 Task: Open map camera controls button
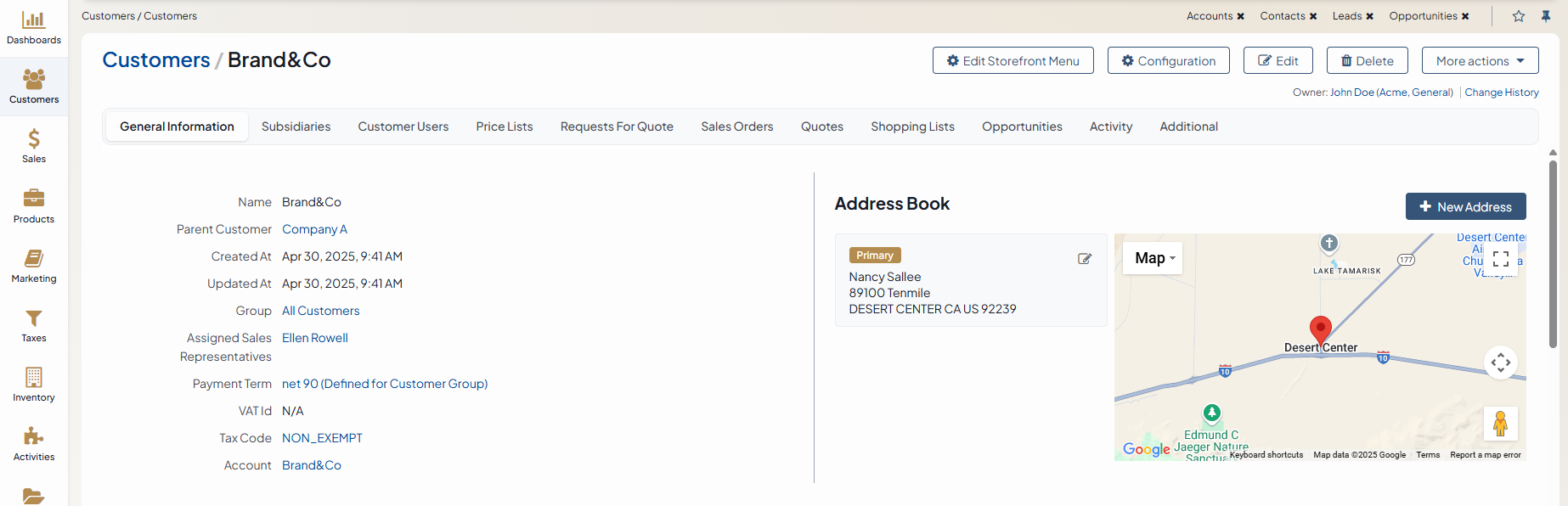pyautogui.click(x=1501, y=363)
